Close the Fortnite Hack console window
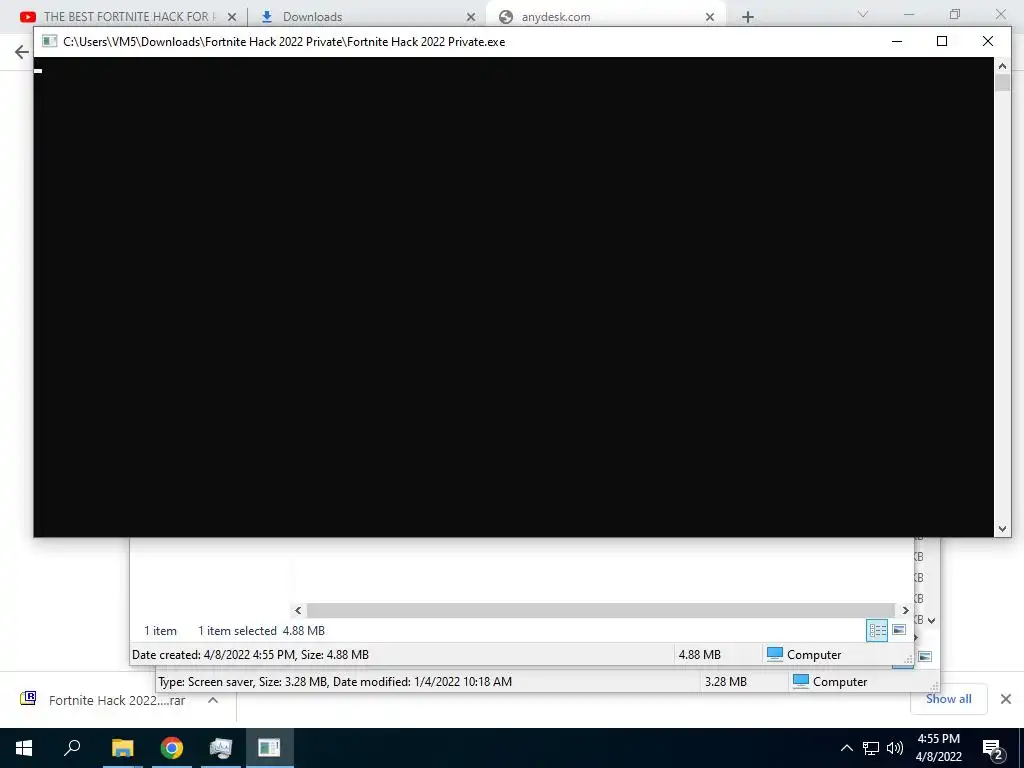Image resolution: width=1024 pixels, height=768 pixels. click(x=987, y=41)
